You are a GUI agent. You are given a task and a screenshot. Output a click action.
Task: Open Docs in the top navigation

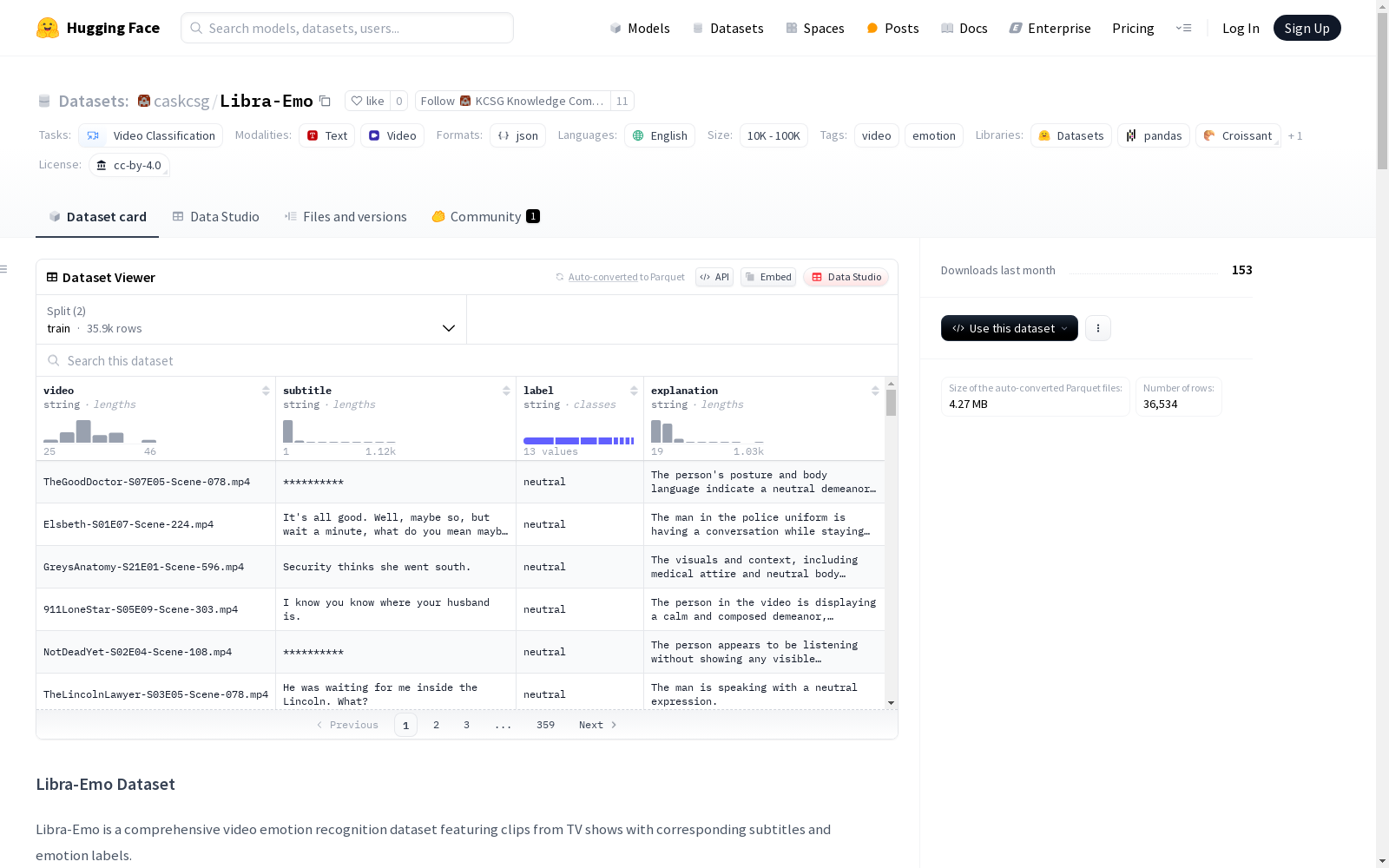point(964,28)
